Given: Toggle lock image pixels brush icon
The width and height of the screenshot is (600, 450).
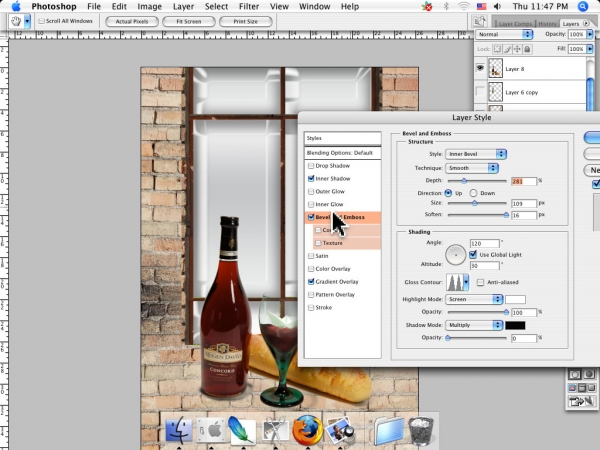Looking at the screenshot, I should pos(507,49).
